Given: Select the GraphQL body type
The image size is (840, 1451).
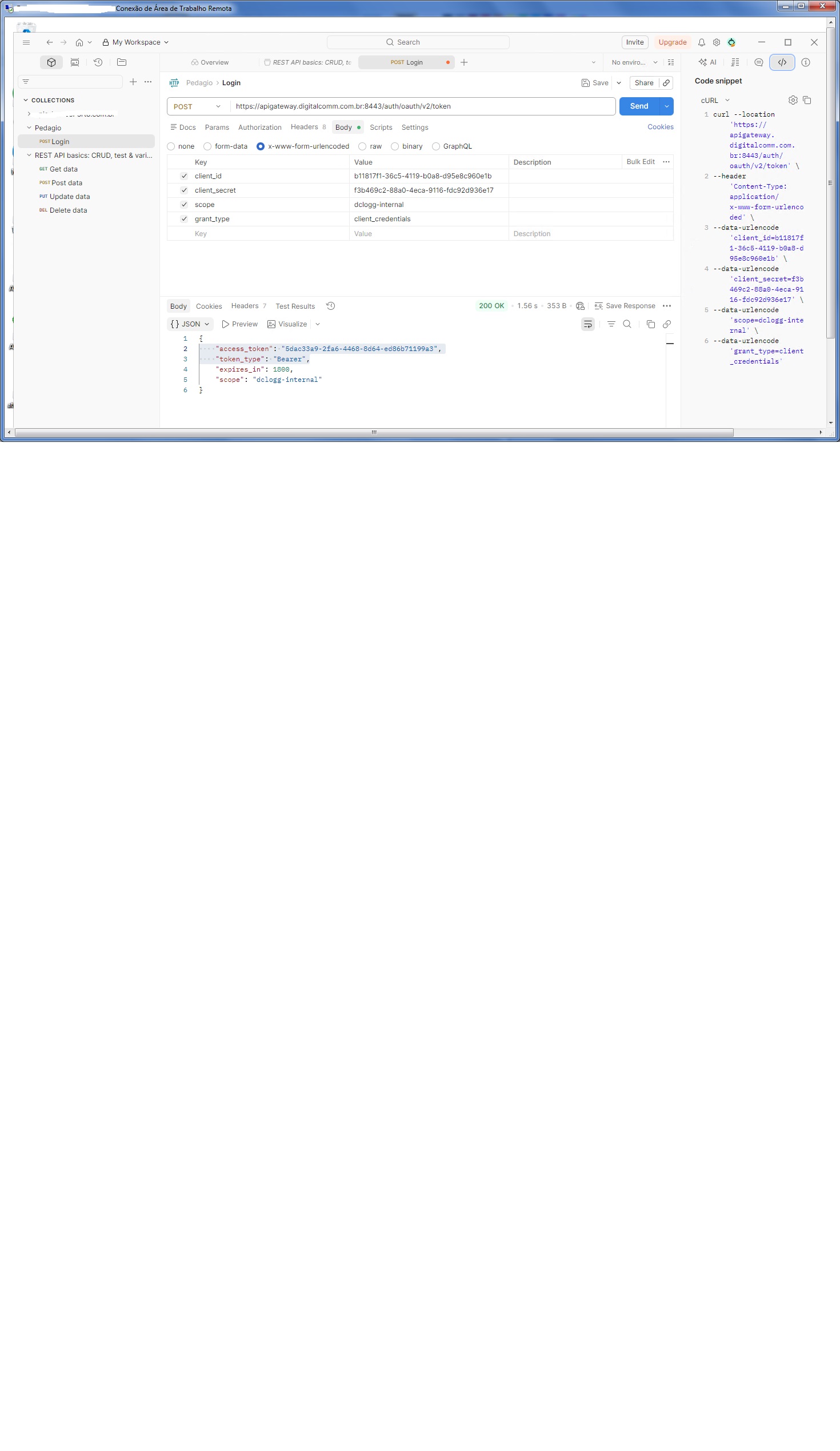Looking at the screenshot, I should pyautogui.click(x=436, y=147).
